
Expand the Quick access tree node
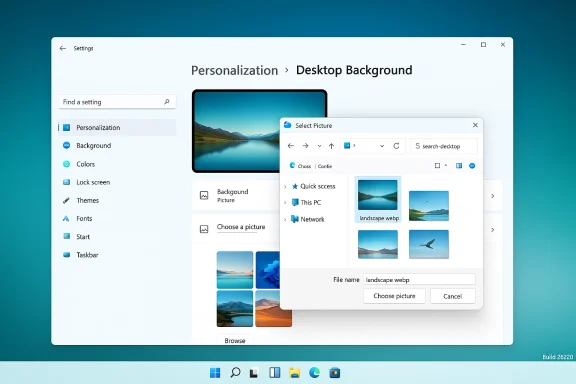coord(285,187)
